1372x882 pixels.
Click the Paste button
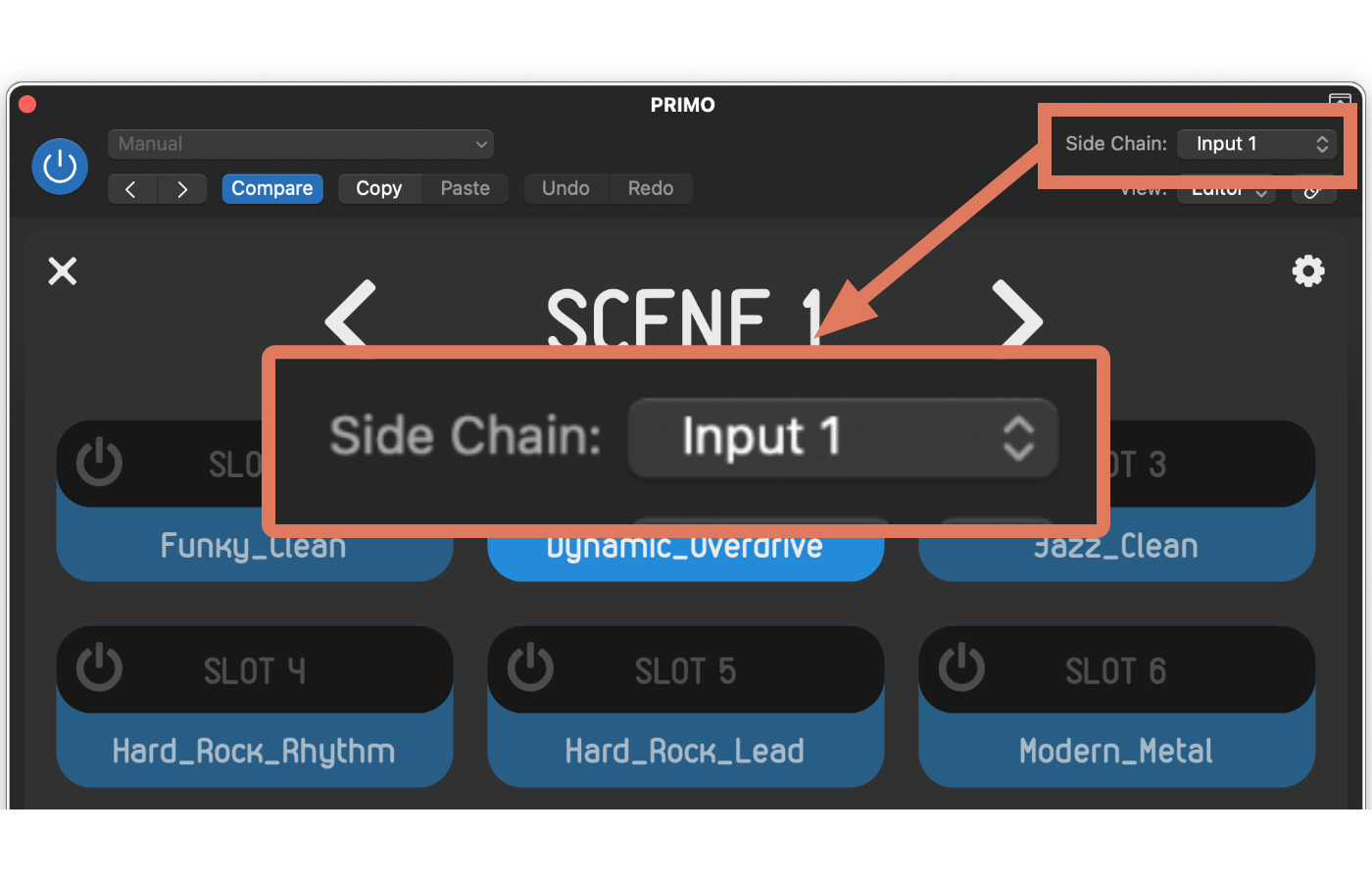pos(465,188)
